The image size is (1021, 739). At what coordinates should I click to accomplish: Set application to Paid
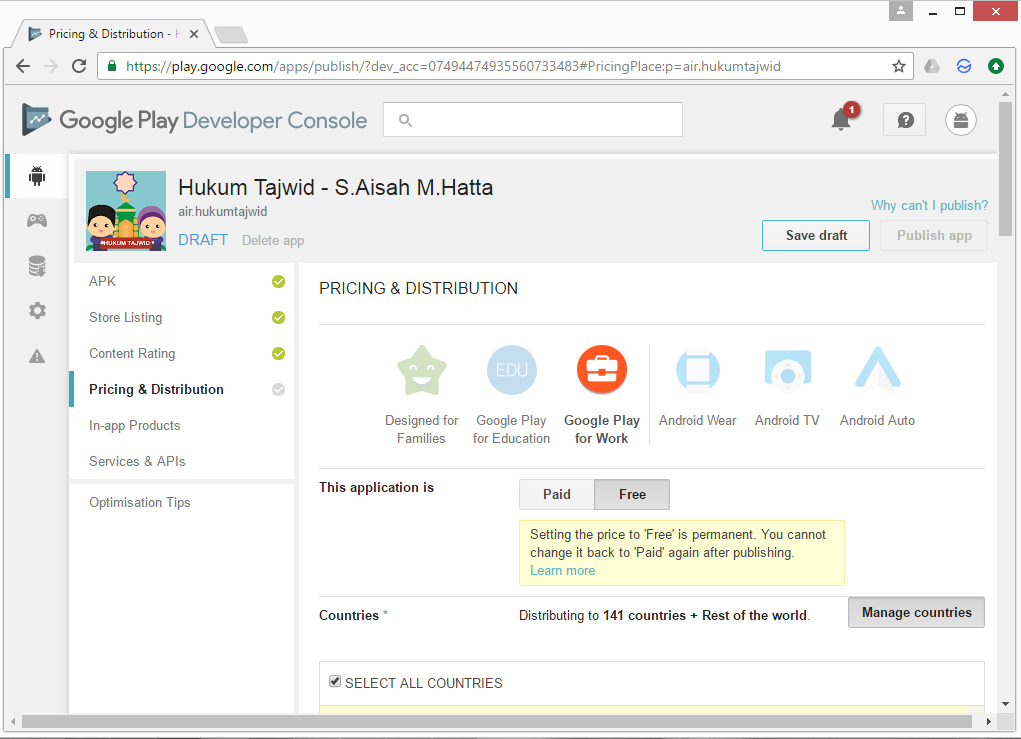tap(557, 494)
